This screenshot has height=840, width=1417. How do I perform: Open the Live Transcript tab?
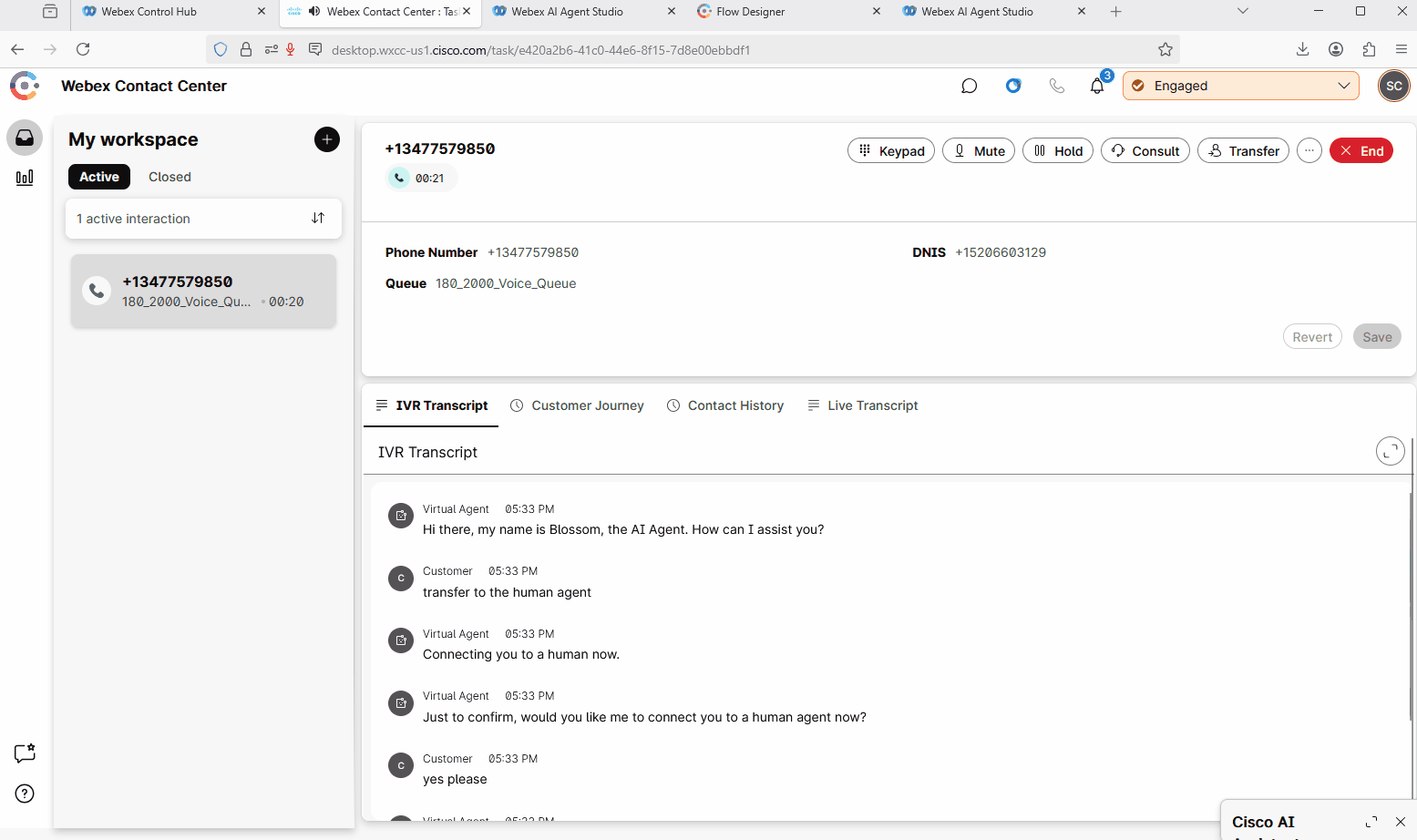[862, 405]
